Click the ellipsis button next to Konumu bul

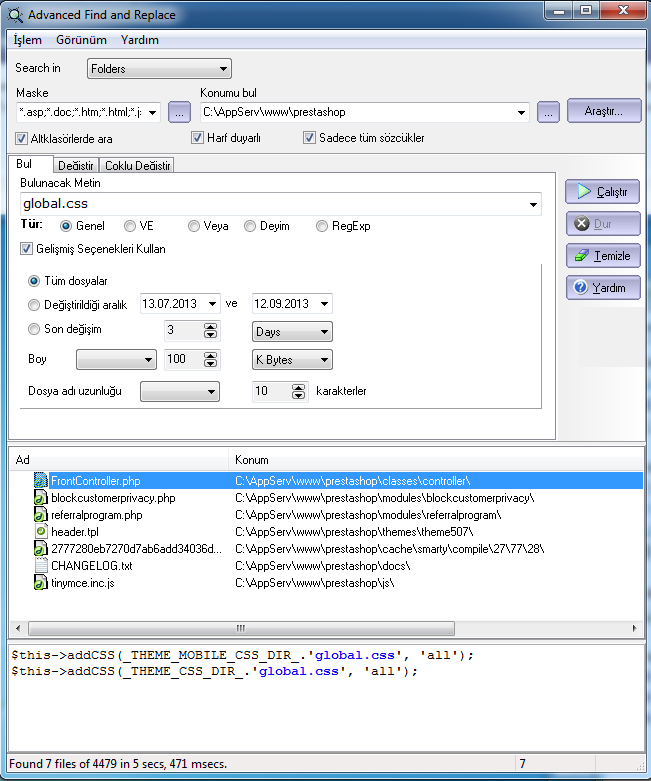click(x=548, y=112)
